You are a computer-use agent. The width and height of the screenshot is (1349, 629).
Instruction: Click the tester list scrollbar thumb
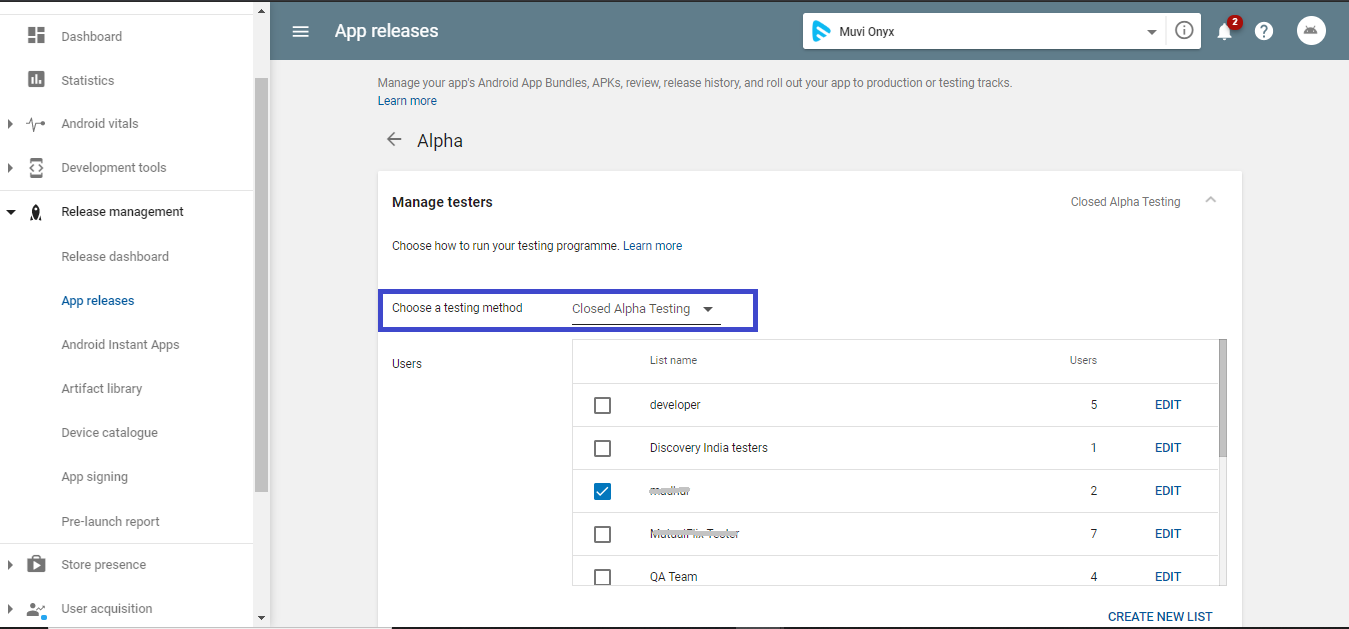1223,398
